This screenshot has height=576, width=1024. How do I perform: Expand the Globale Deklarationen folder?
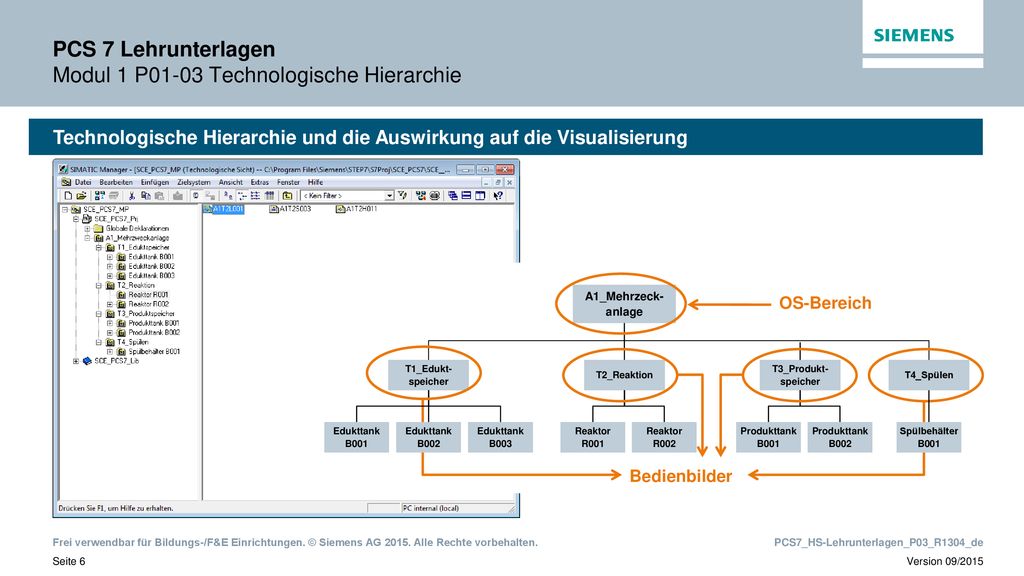(x=87, y=229)
